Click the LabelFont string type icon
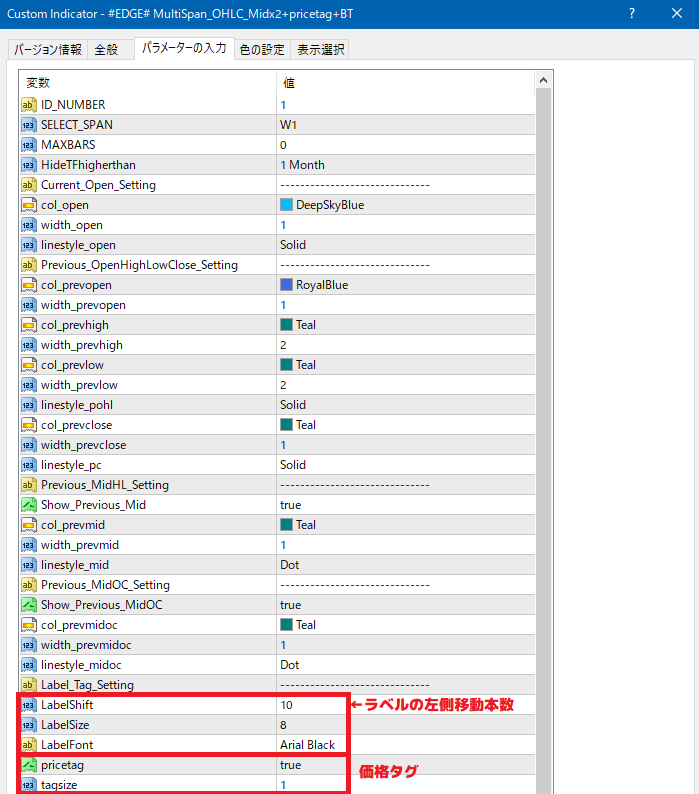The height and width of the screenshot is (794, 699). [x=29, y=745]
